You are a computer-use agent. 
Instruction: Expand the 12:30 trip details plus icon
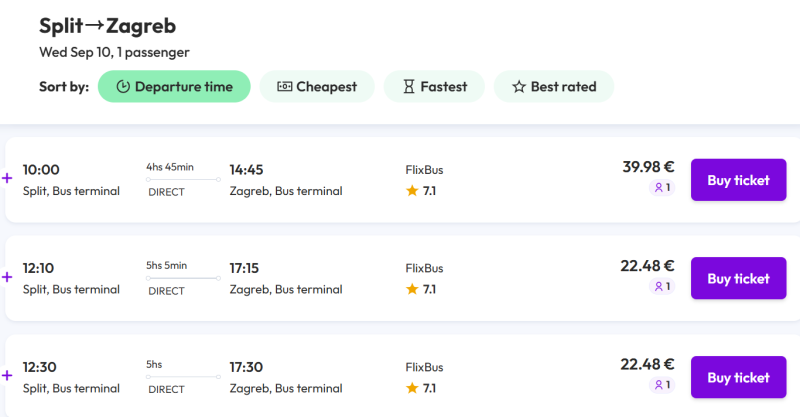tap(7, 376)
